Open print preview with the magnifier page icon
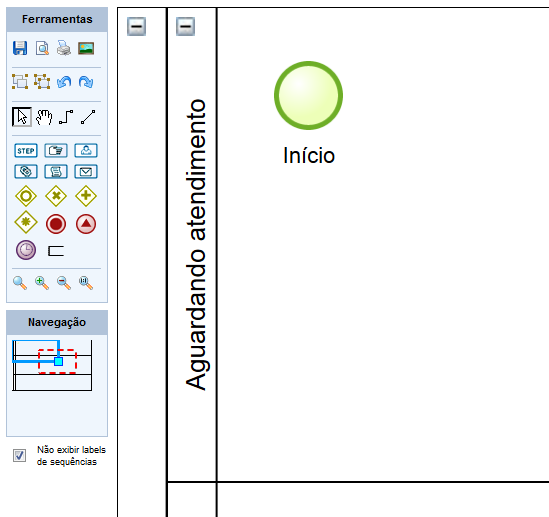This screenshot has width=549, height=517. tap(42, 48)
